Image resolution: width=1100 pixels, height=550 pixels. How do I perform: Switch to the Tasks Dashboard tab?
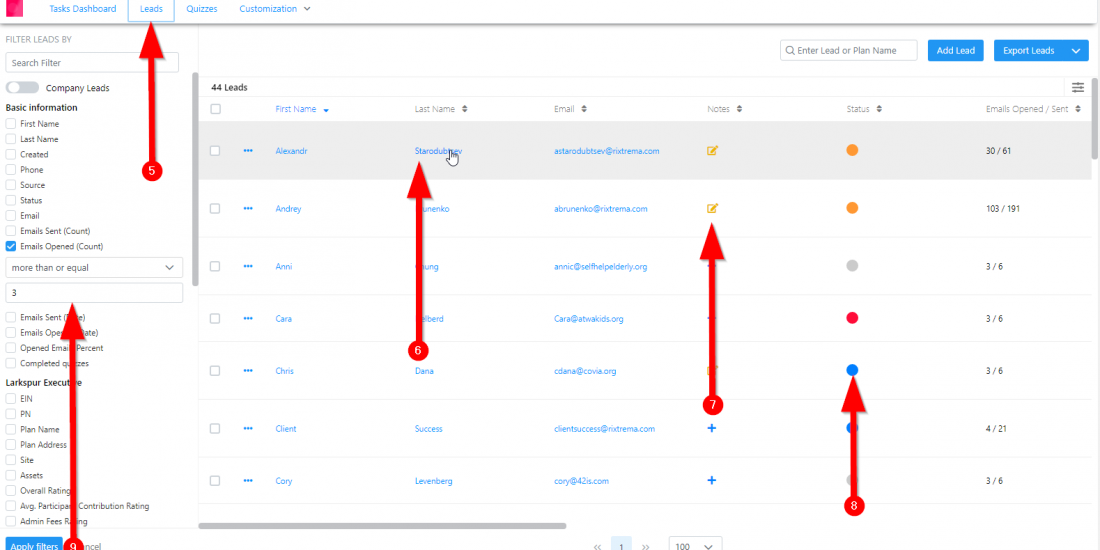[x=82, y=9]
